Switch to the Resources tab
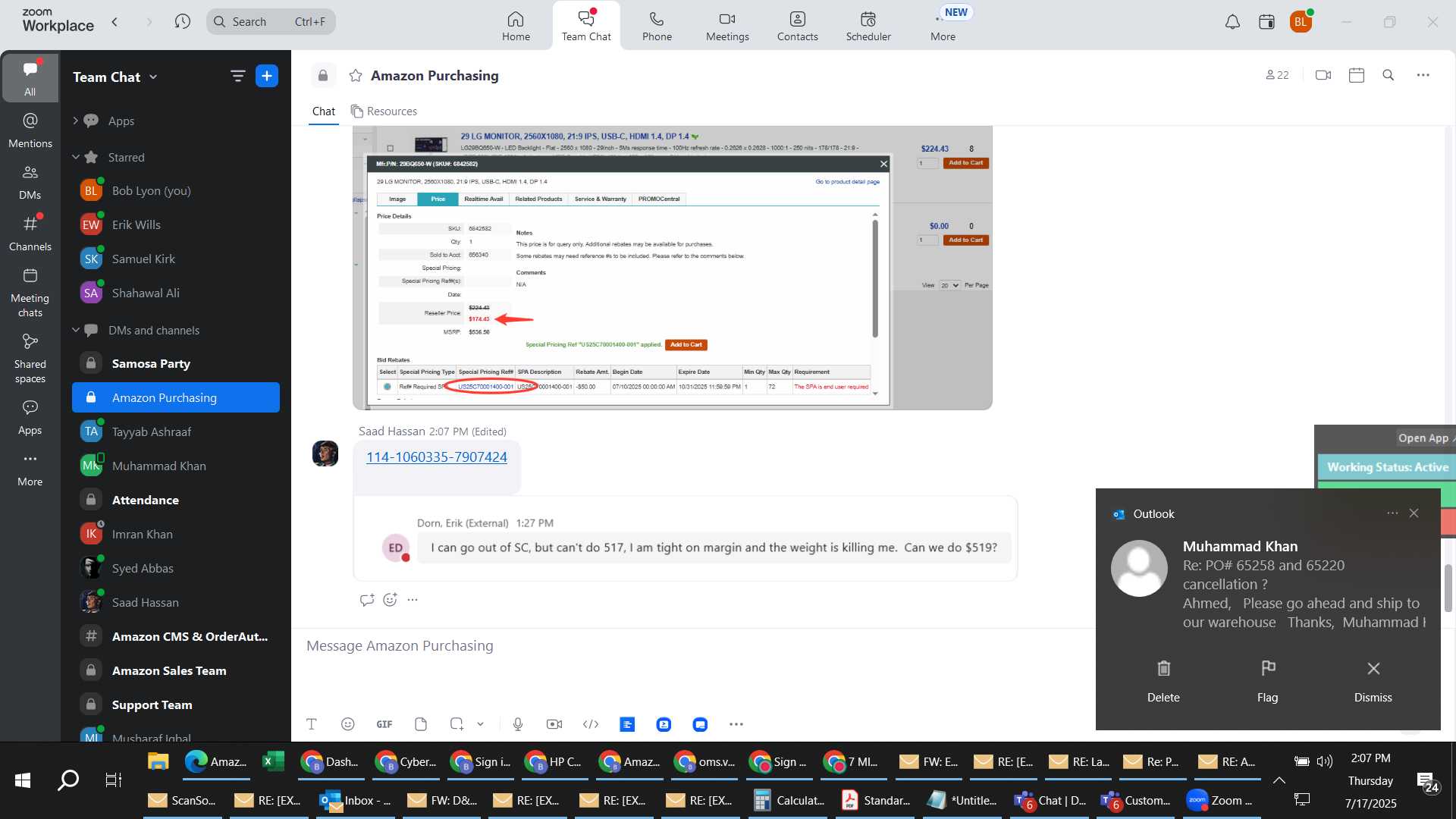The height and width of the screenshot is (819, 1456). coord(384,111)
